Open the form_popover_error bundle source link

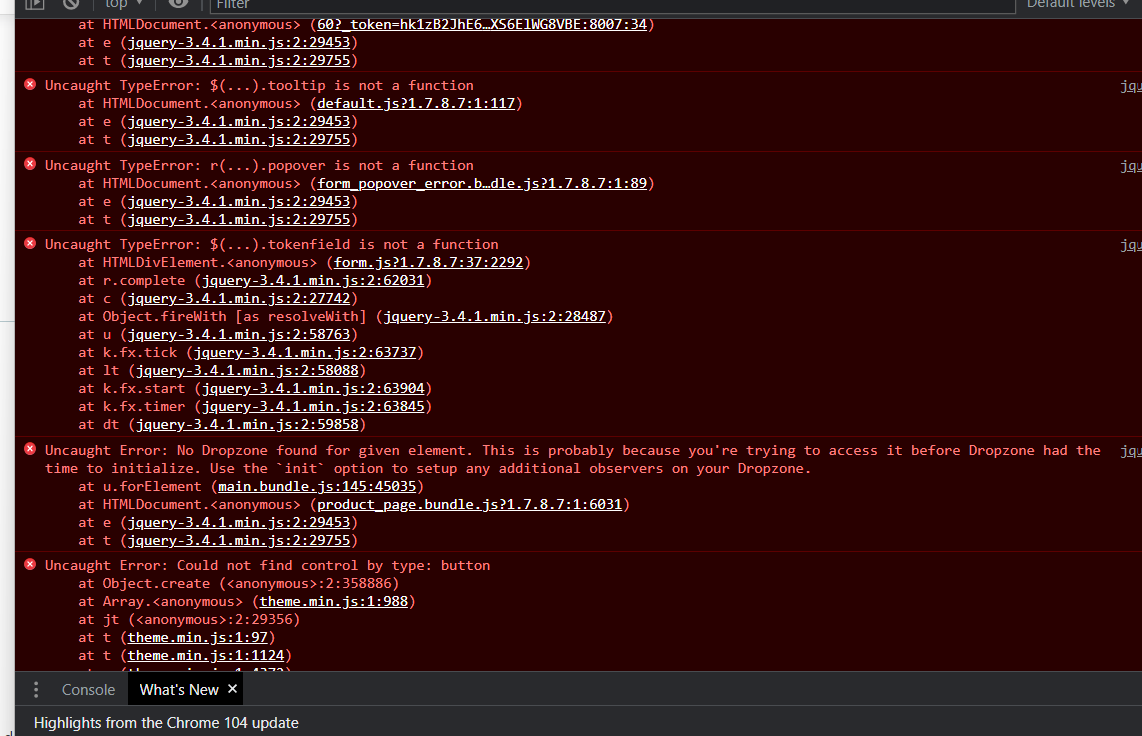[481, 183]
